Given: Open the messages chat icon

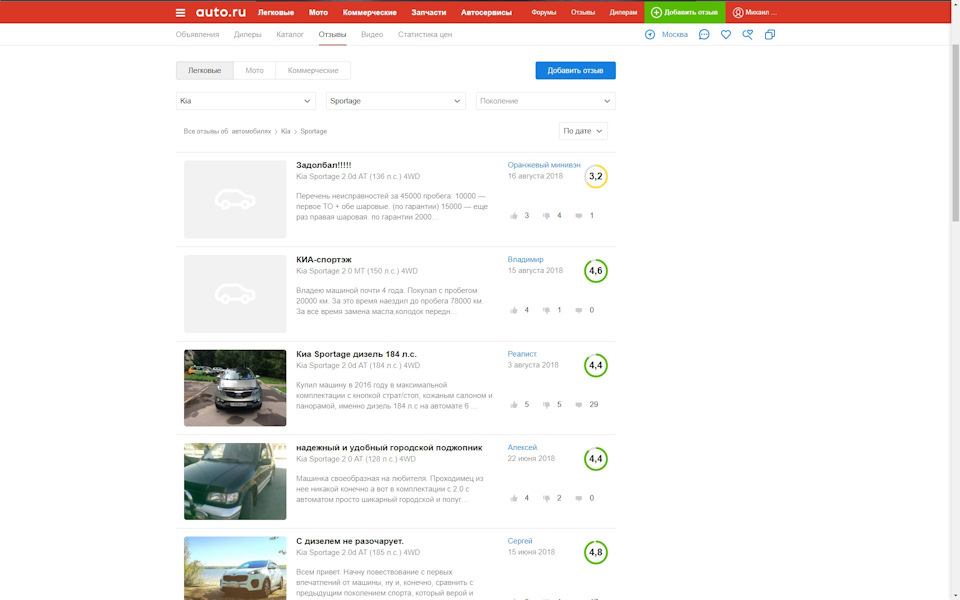Looking at the screenshot, I should (704, 34).
